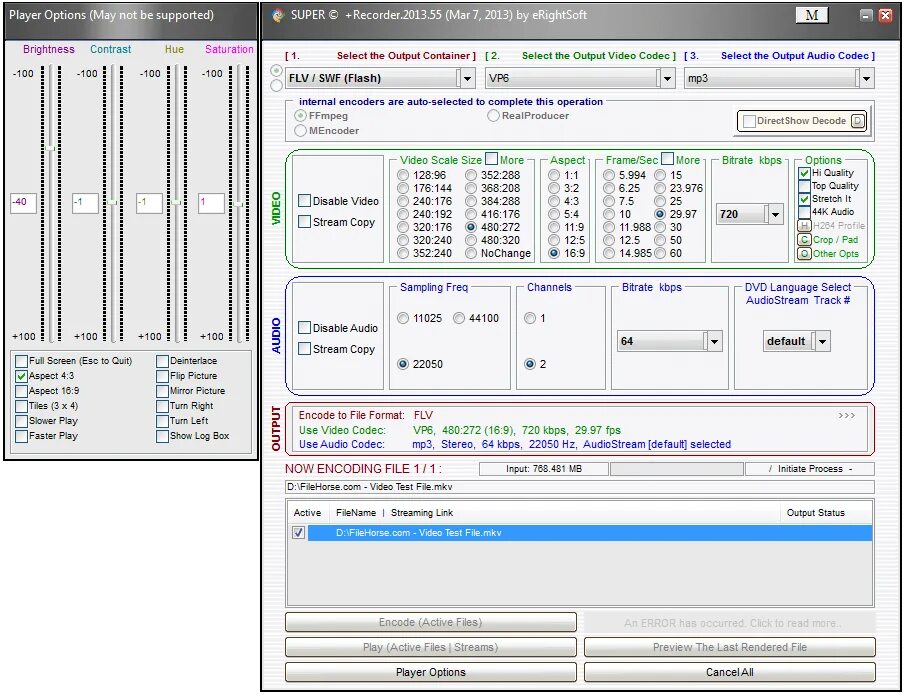This screenshot has width=905, height=695.
Task: Click the >>> arrows in Output panel
Action: tap(847, 415)
